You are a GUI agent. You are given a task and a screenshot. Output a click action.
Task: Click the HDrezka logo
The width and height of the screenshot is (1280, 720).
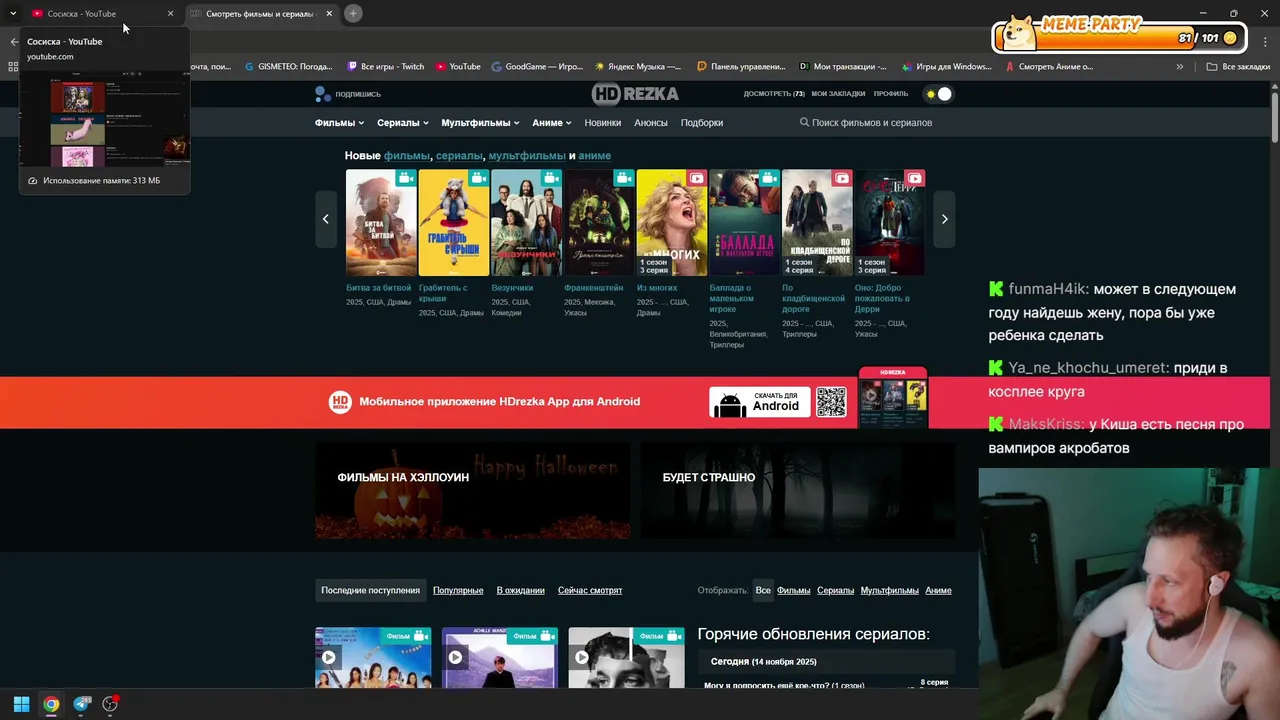point(635,94)
